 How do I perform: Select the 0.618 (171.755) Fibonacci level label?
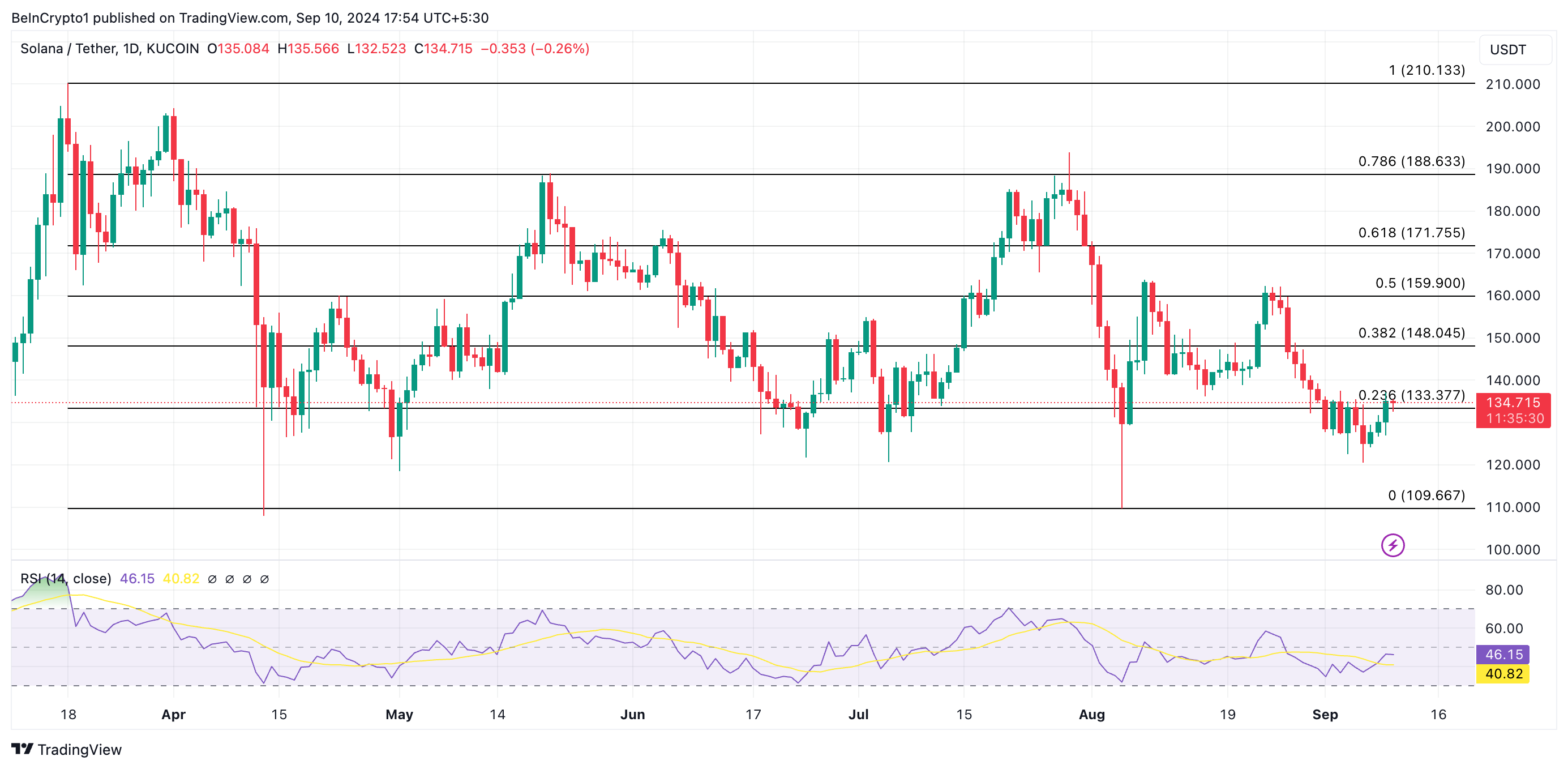1411,233
